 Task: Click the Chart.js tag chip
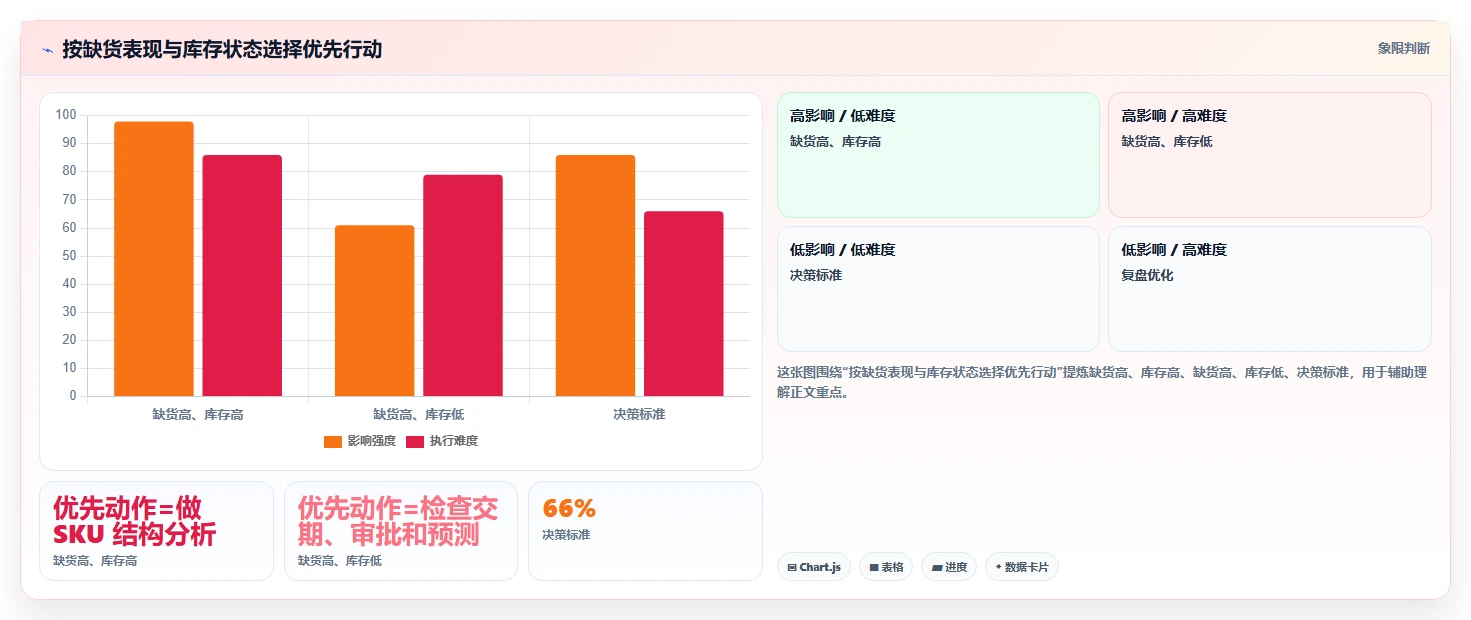[814, 567]
